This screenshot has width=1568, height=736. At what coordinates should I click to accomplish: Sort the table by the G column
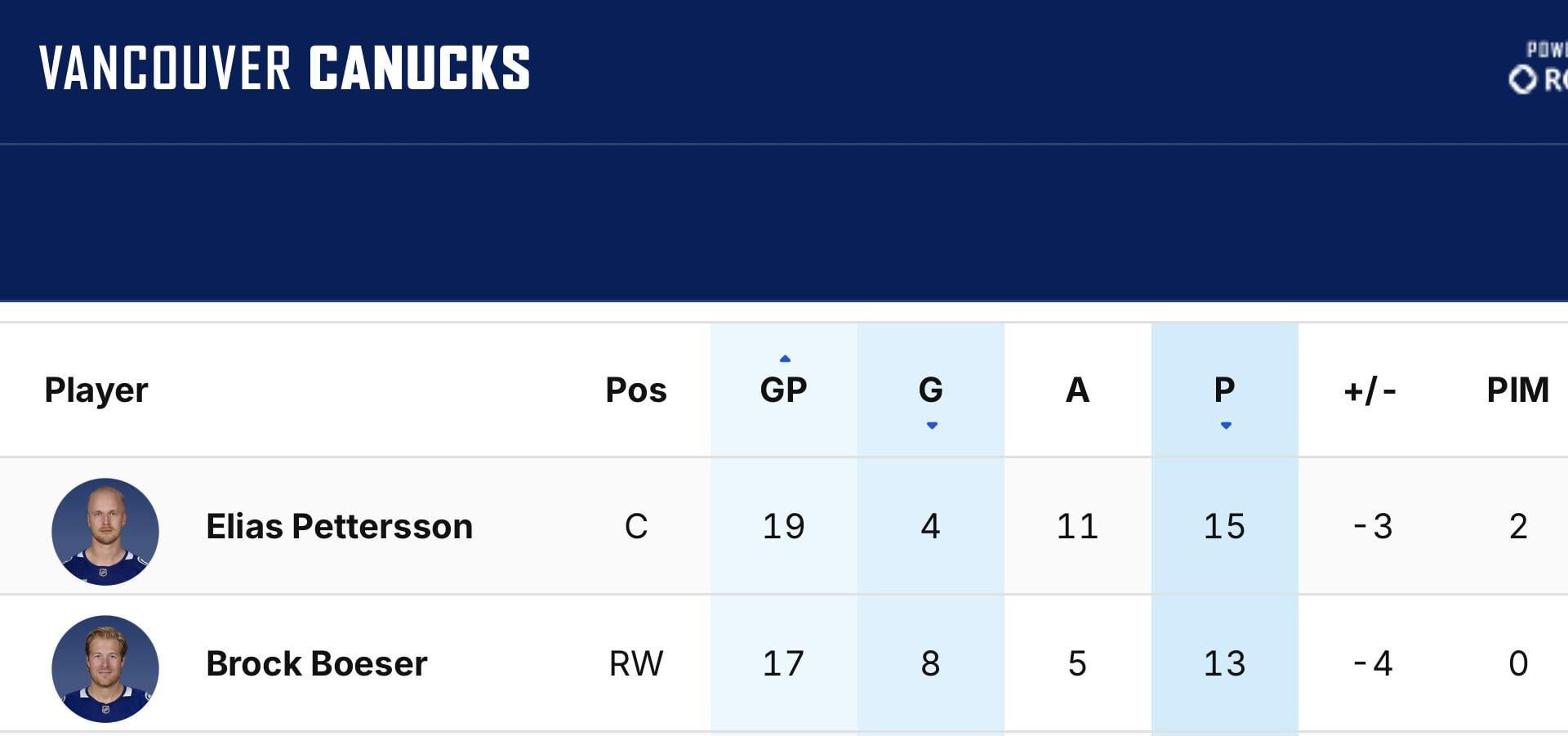[931, 390]
